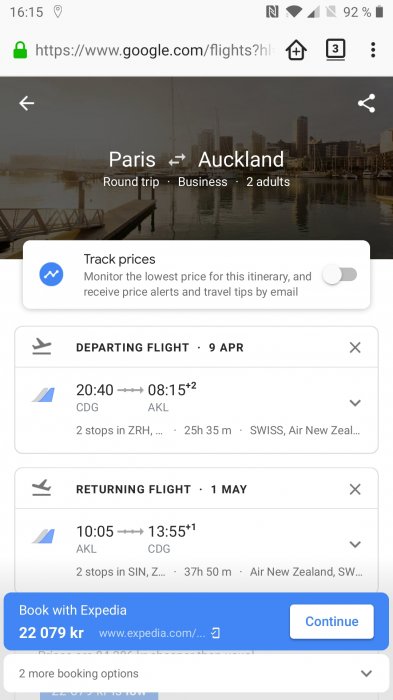Tap the browser URL address bar
Viewport: 393px width, 700px height.
[152, 50]
